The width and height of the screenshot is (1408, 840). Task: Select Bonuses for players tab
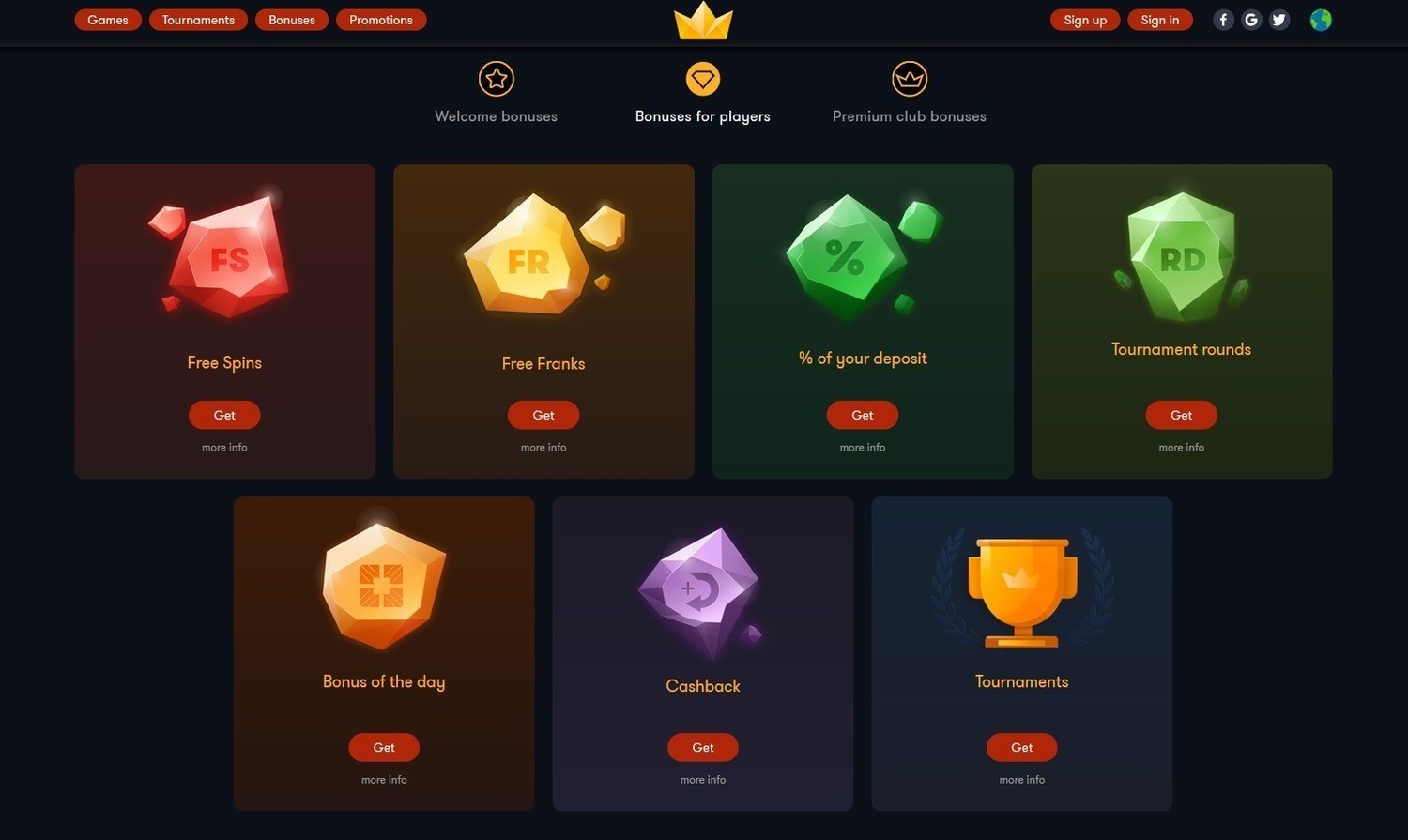[x=703, y=93]
